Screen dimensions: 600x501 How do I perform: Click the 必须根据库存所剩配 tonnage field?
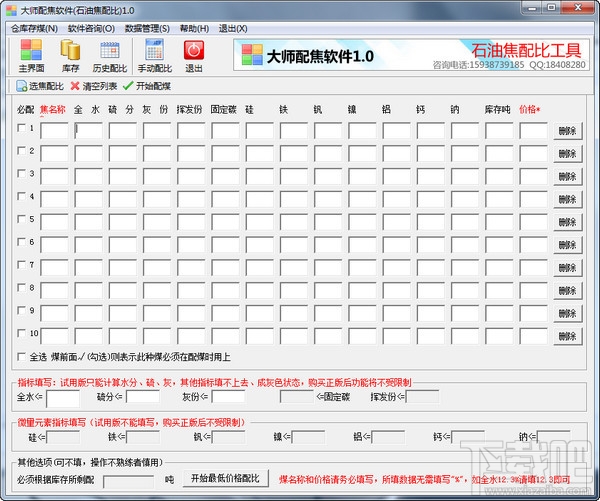click(129, 481)
